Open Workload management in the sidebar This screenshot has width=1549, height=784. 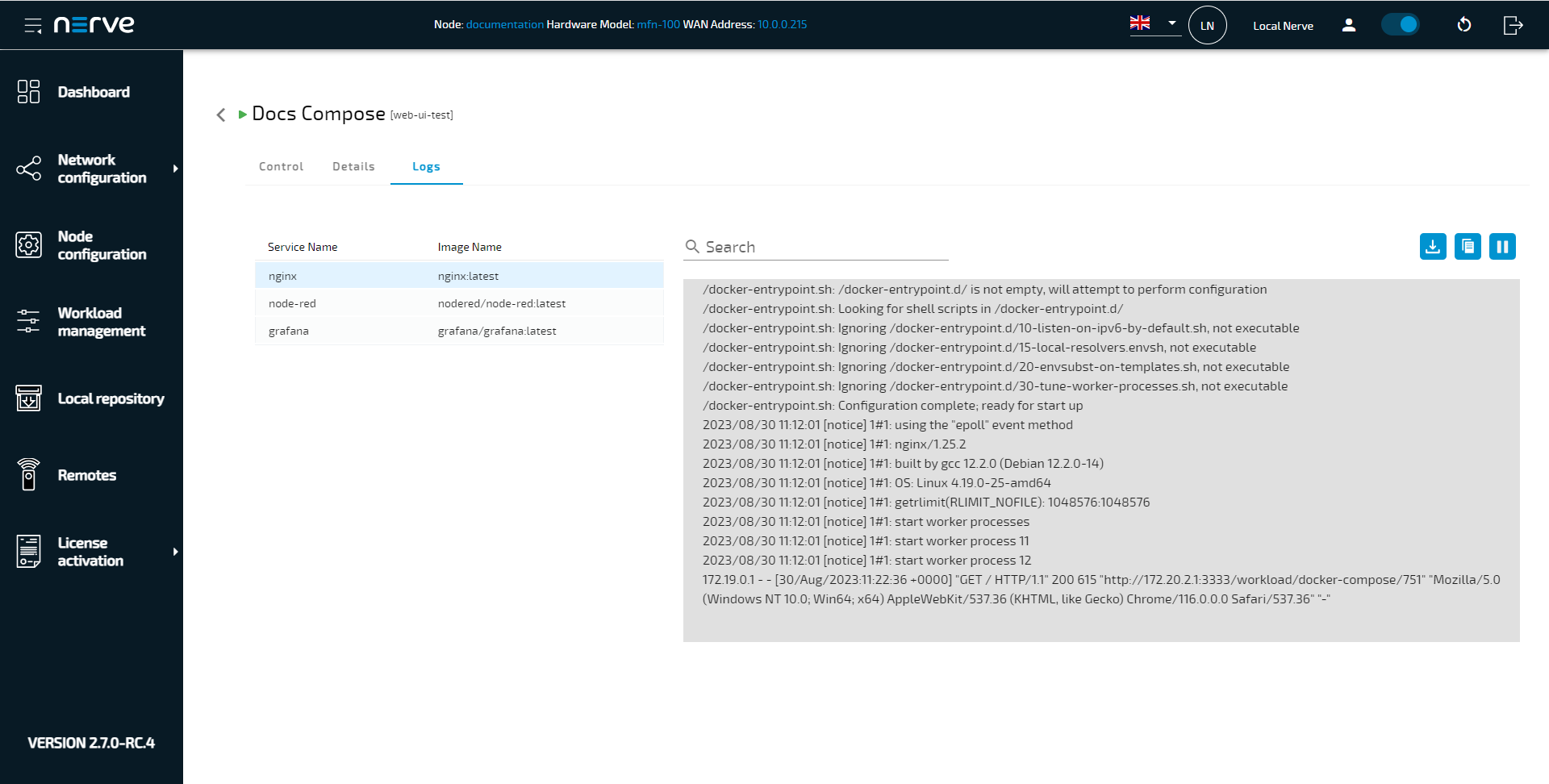tap(101, 322)
